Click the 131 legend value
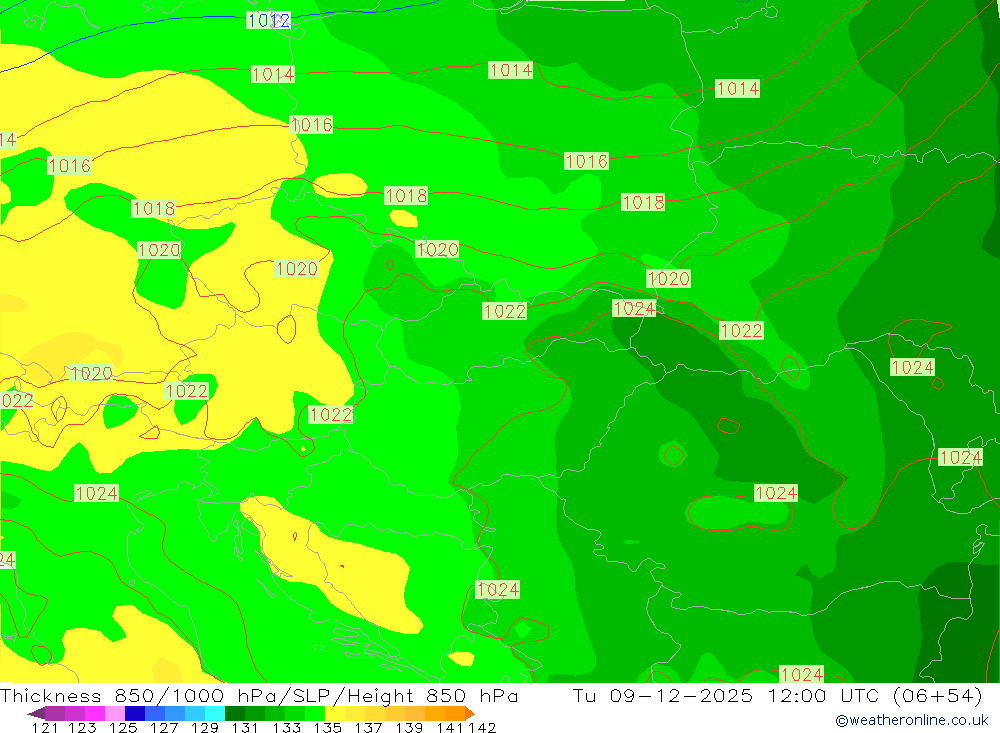Image resolution: width=1000 pixels, height=733 pixels. point(245,727)
